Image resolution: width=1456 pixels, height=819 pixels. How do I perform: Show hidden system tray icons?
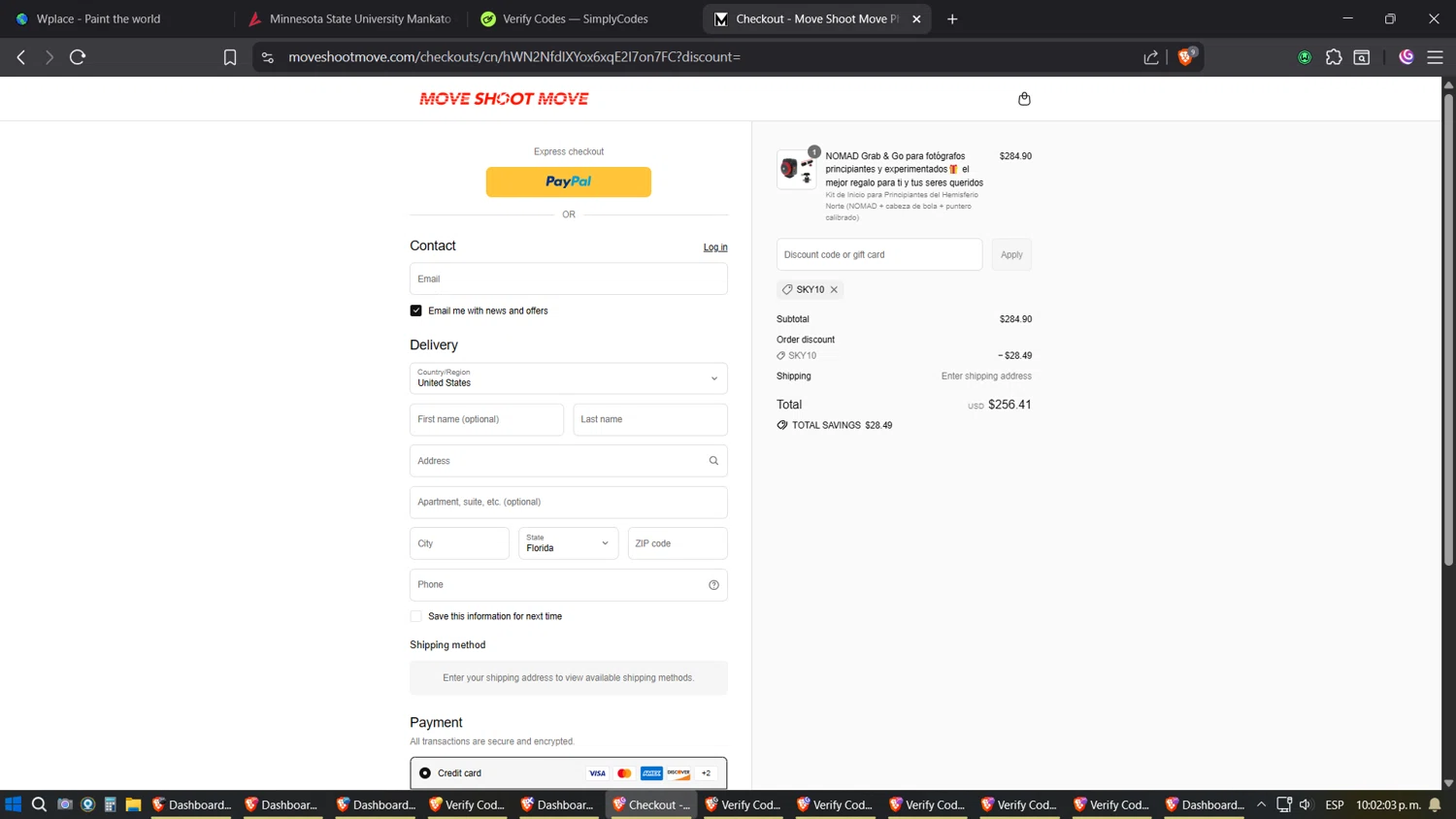pyautogui.click(x=1261, y=804)
